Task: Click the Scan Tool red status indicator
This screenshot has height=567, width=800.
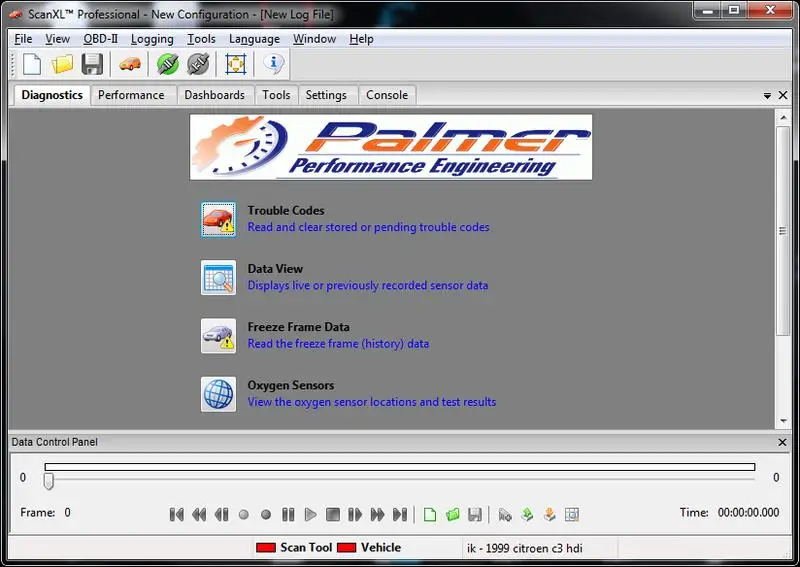Action: pyautogui.click(x=266, y=548)
